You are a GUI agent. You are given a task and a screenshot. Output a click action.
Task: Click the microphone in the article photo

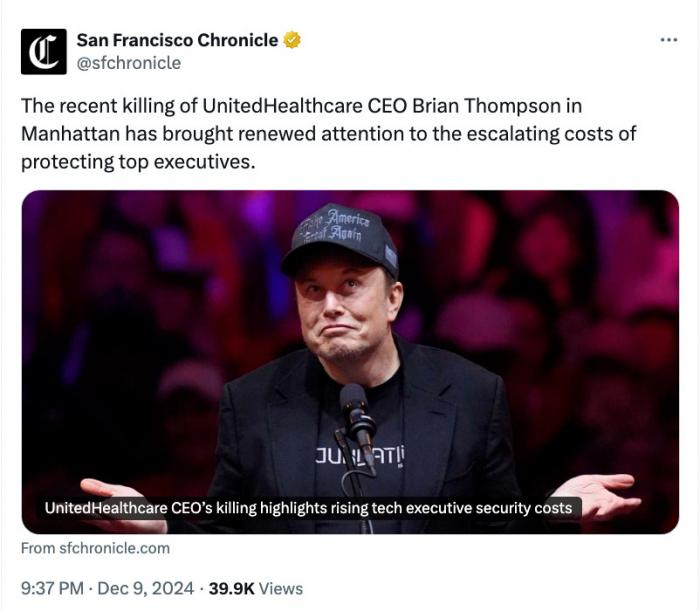pyautogui.click(x=356, y=412)
